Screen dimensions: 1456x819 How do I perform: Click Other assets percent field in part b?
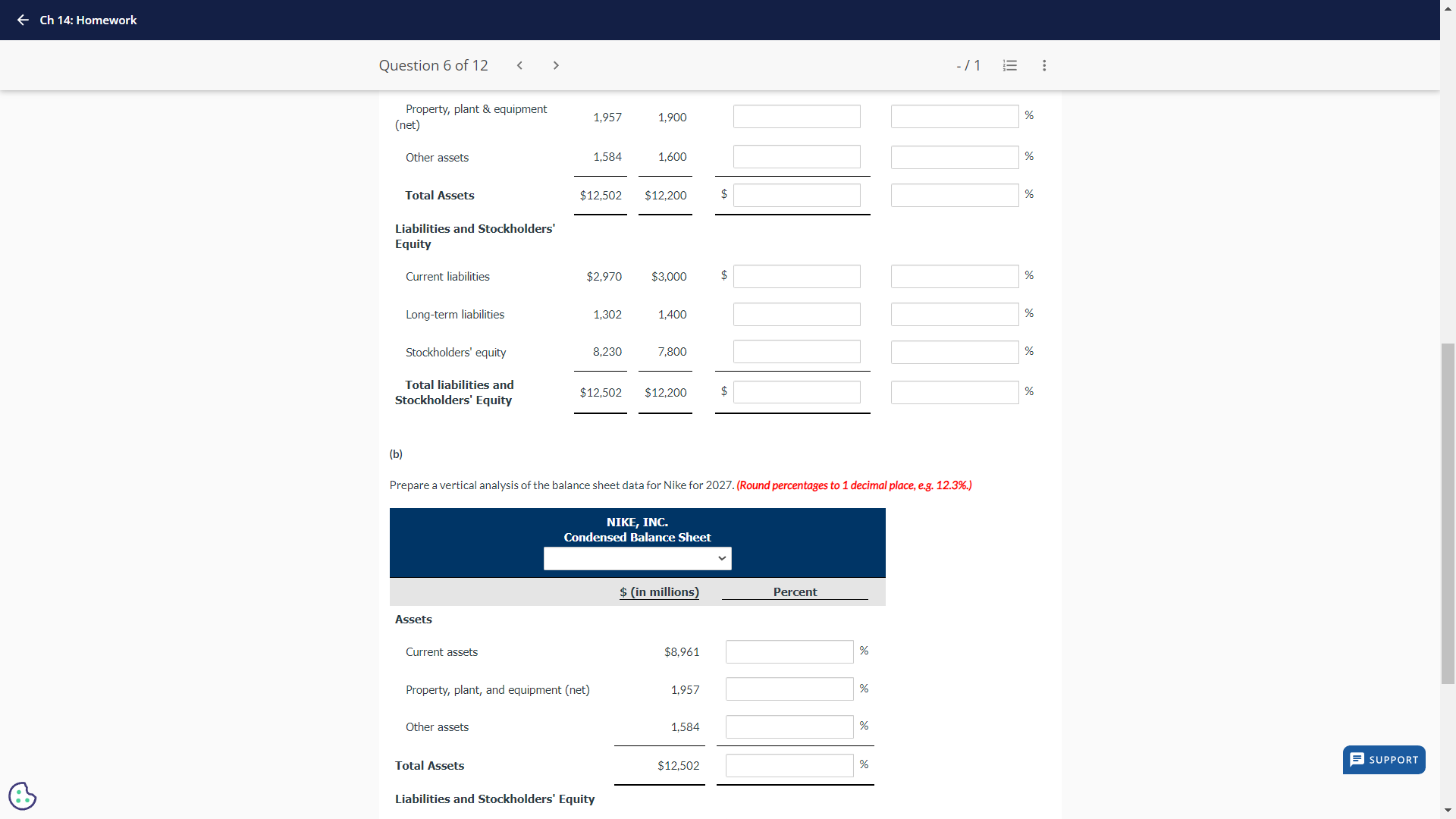coord(789,726)
